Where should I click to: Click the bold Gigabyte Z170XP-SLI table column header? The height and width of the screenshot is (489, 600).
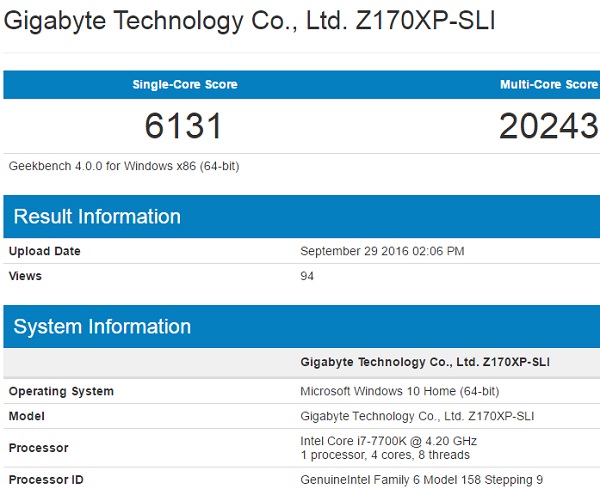click(425, 362)
